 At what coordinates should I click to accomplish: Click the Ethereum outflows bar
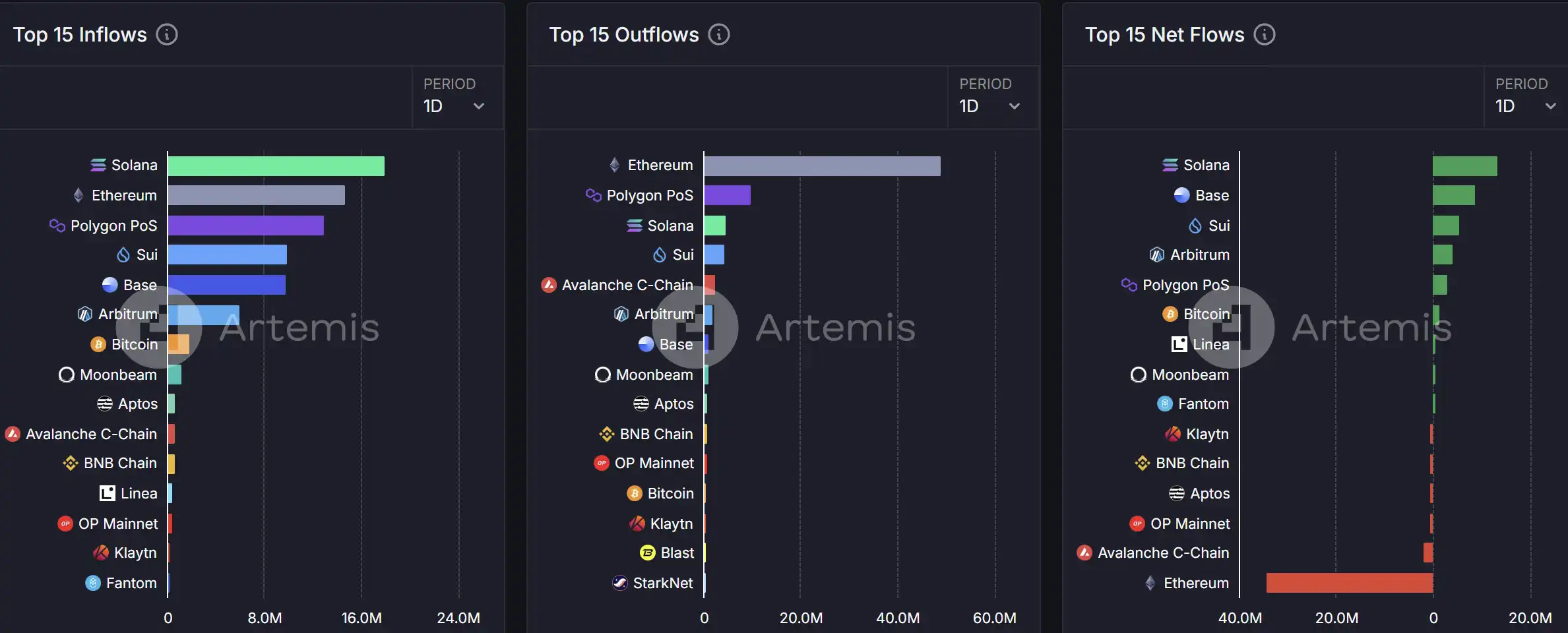pos(822,166)
